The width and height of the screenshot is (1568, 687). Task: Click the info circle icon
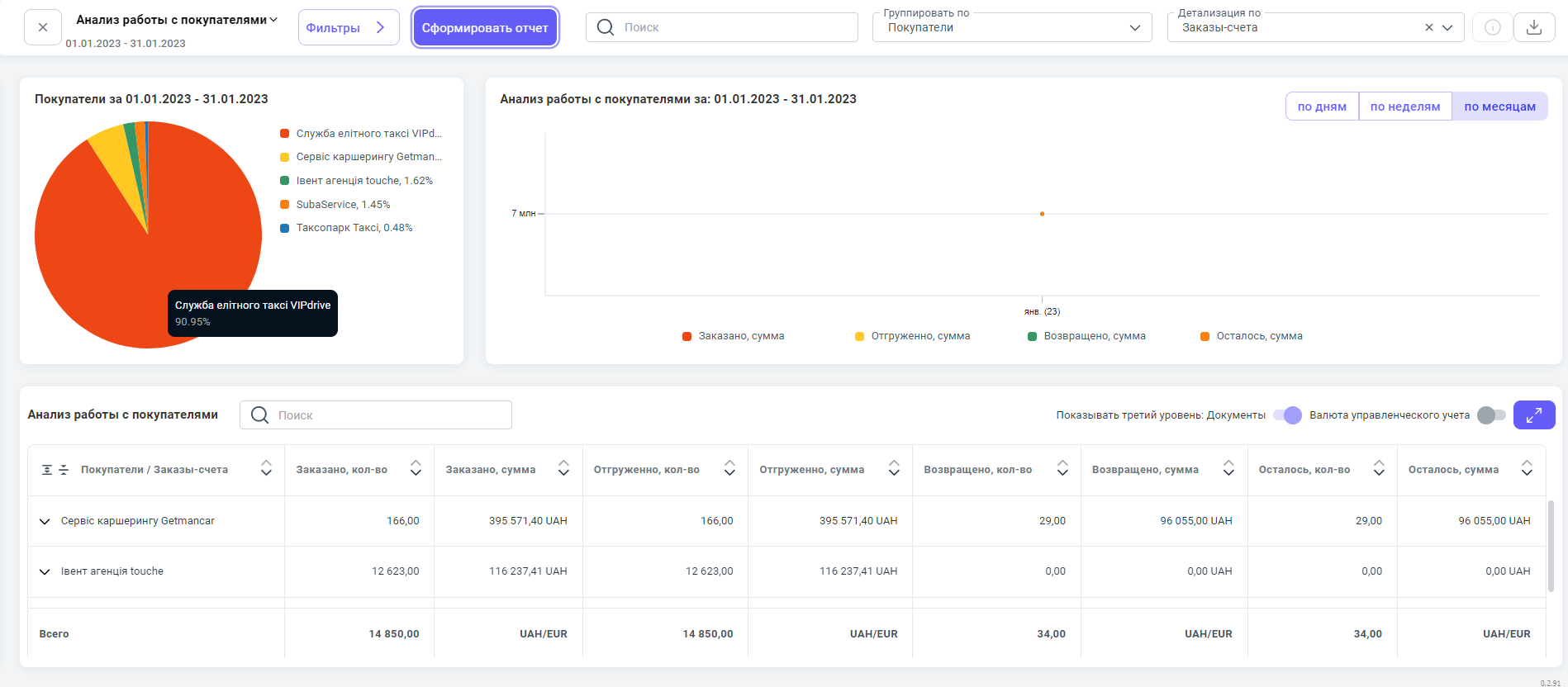1492,27
